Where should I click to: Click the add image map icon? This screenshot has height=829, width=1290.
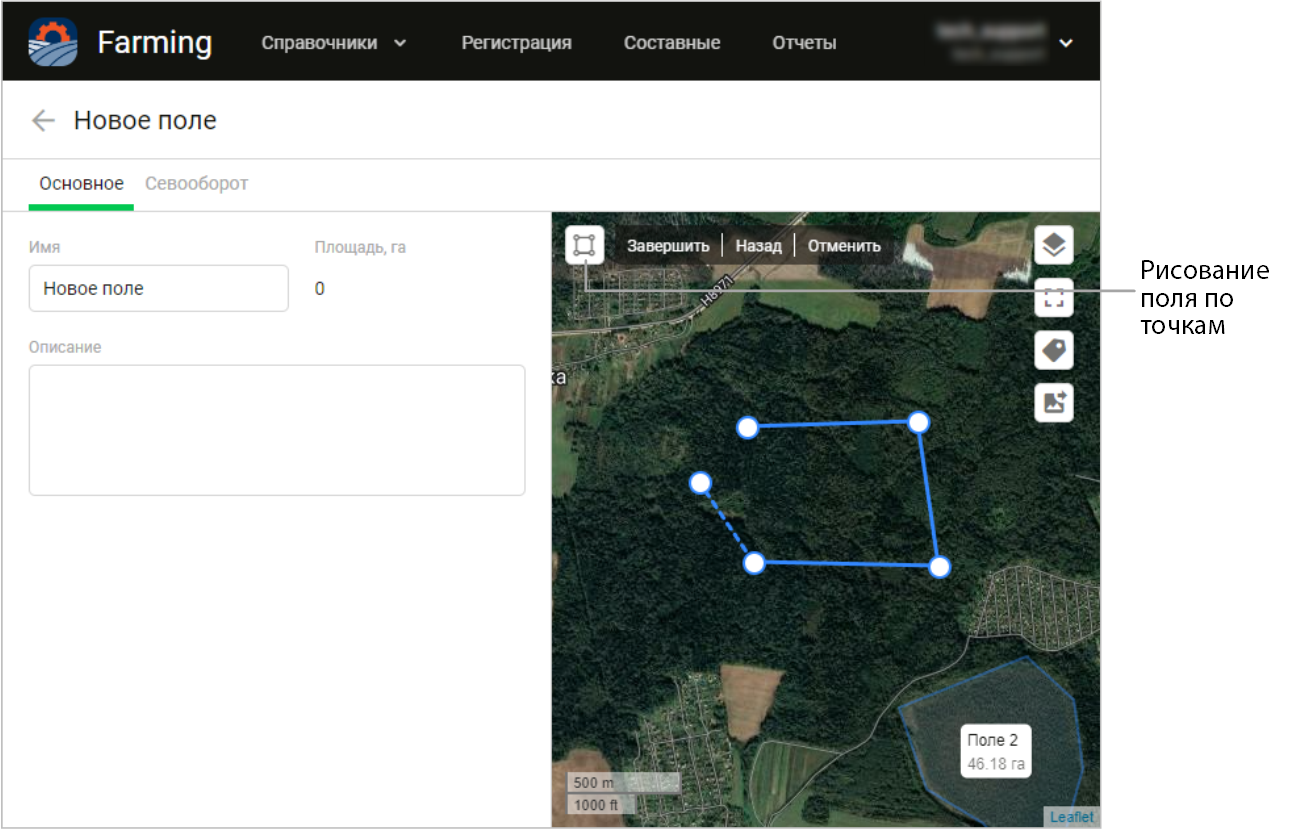tap(1053, 403)
